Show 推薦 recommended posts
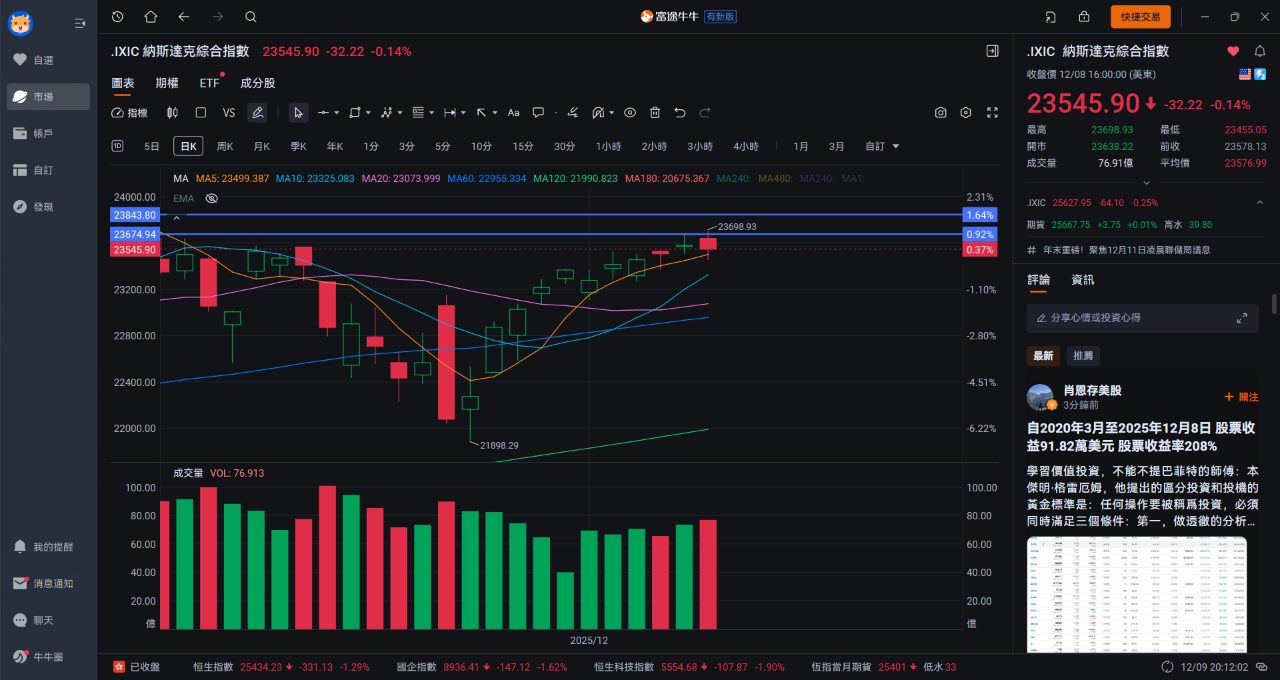The width and height of the screenshot is (1280, 680). pos(1083,355)
